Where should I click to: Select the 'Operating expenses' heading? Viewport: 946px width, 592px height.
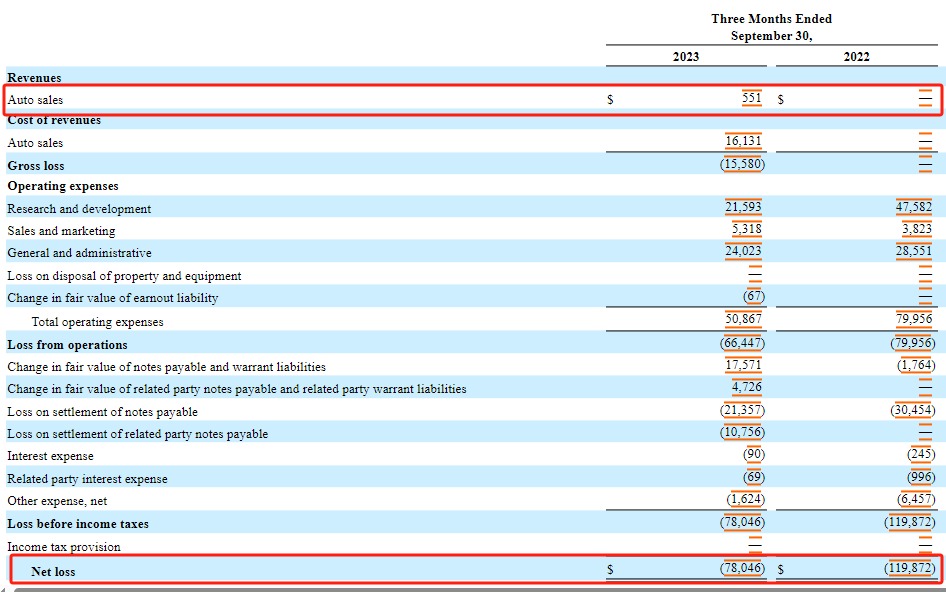click(x=63, y=186)
